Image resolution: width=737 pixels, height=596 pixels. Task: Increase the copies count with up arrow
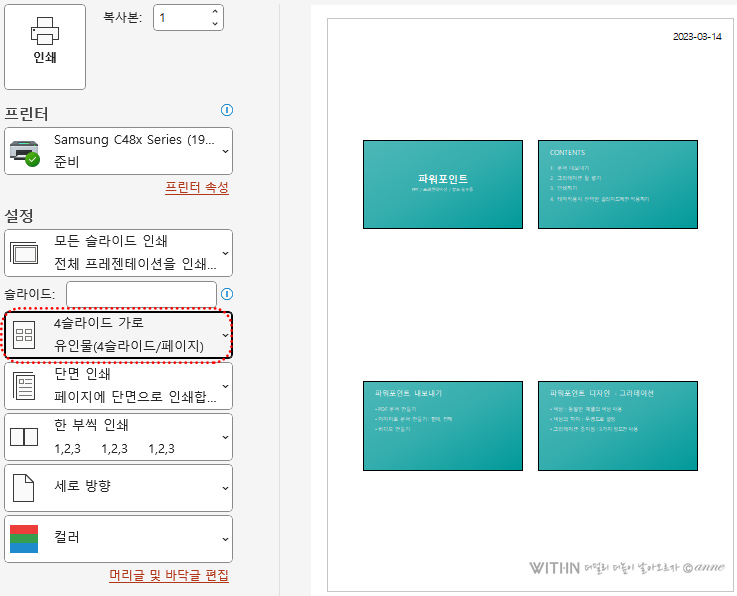click(215, 12)
